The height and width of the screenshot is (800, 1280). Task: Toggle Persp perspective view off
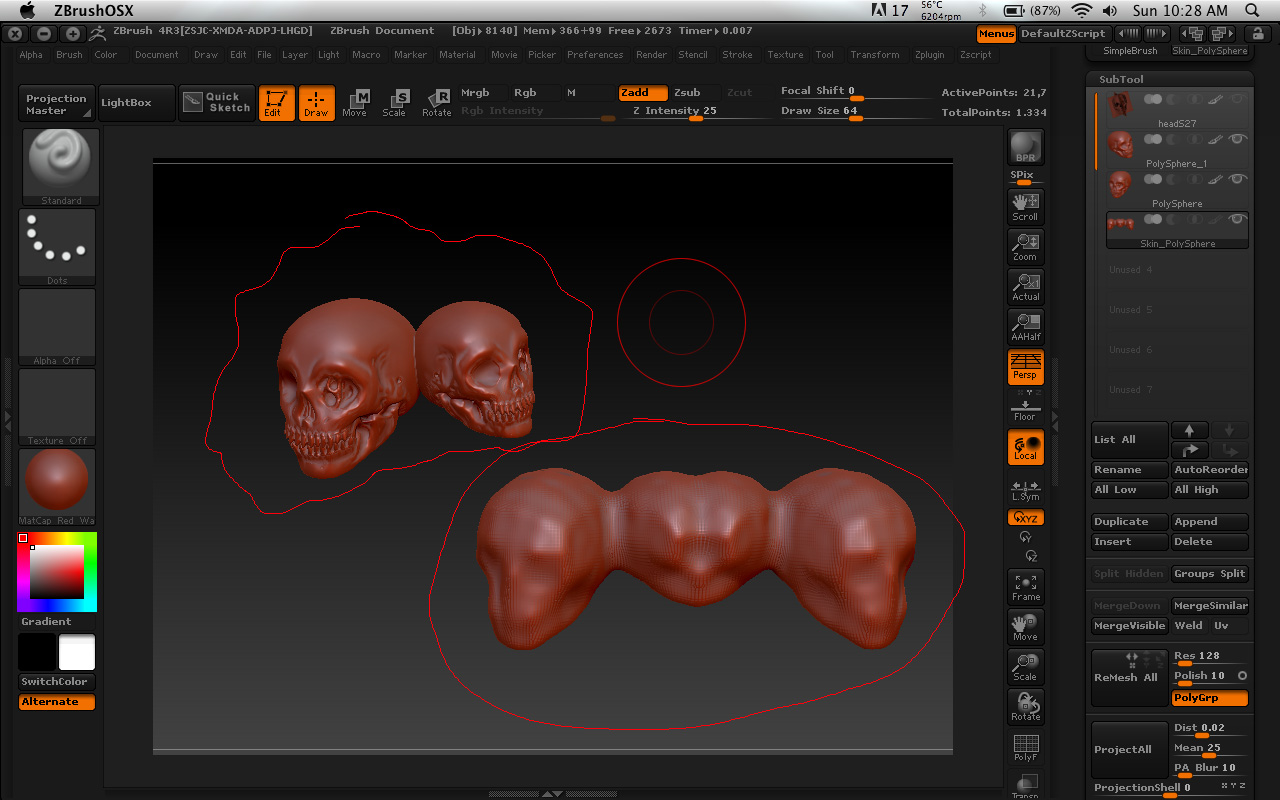click(1025, 367)
